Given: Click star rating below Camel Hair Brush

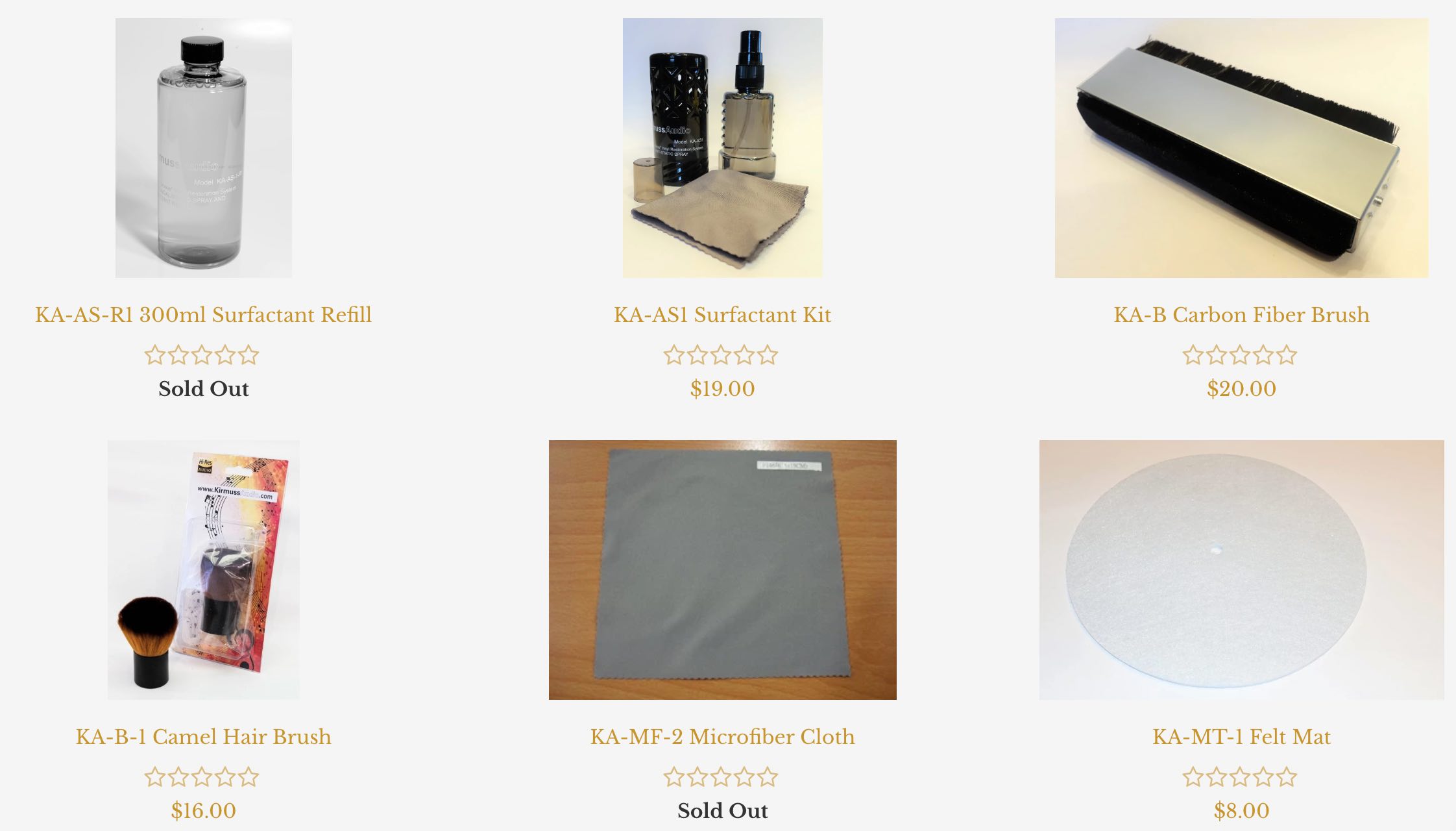Looking at the screenshot, I should pyautogui.click(x=202, y=777).
